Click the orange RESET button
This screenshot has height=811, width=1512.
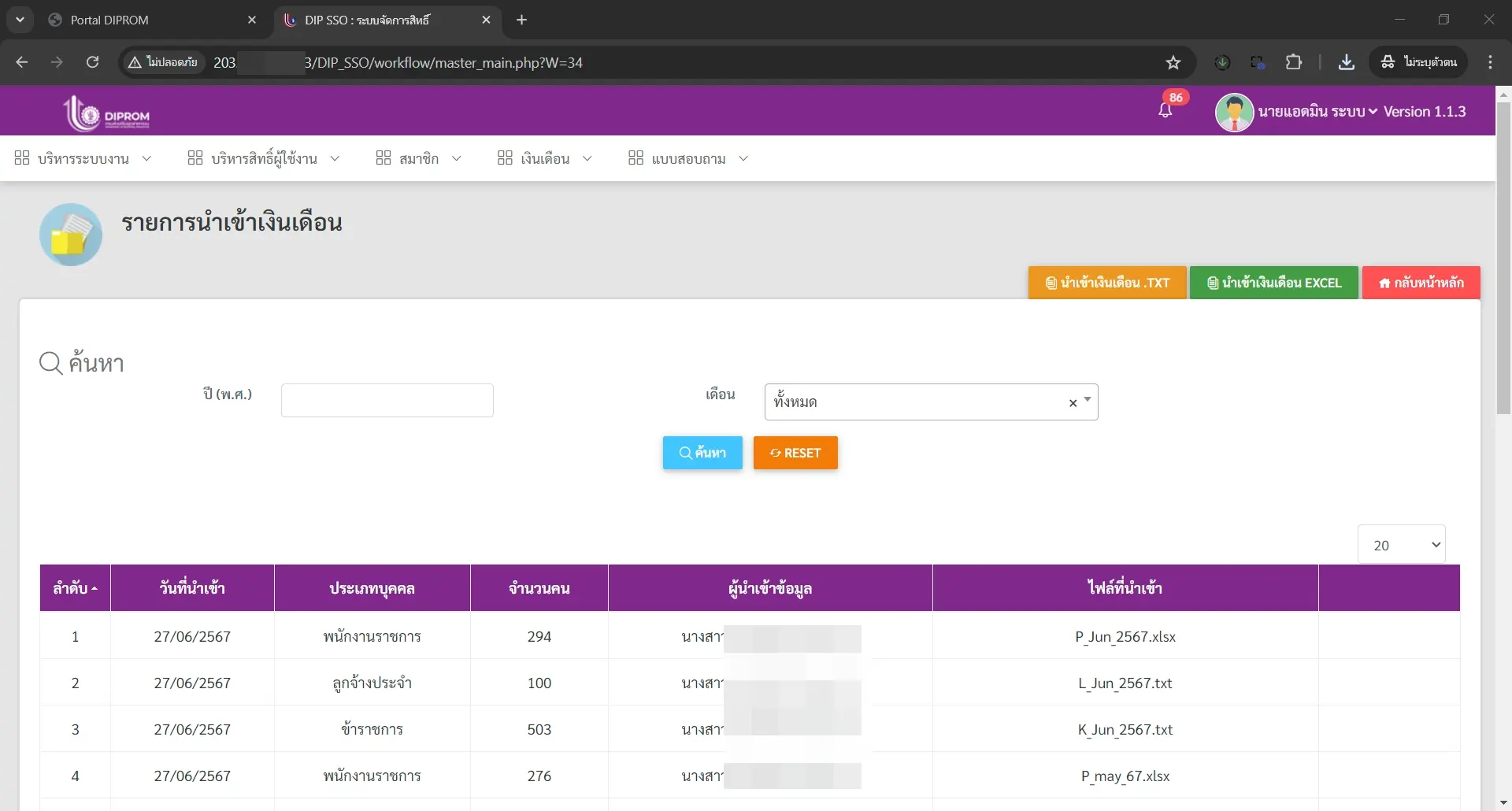click(795, 453)
